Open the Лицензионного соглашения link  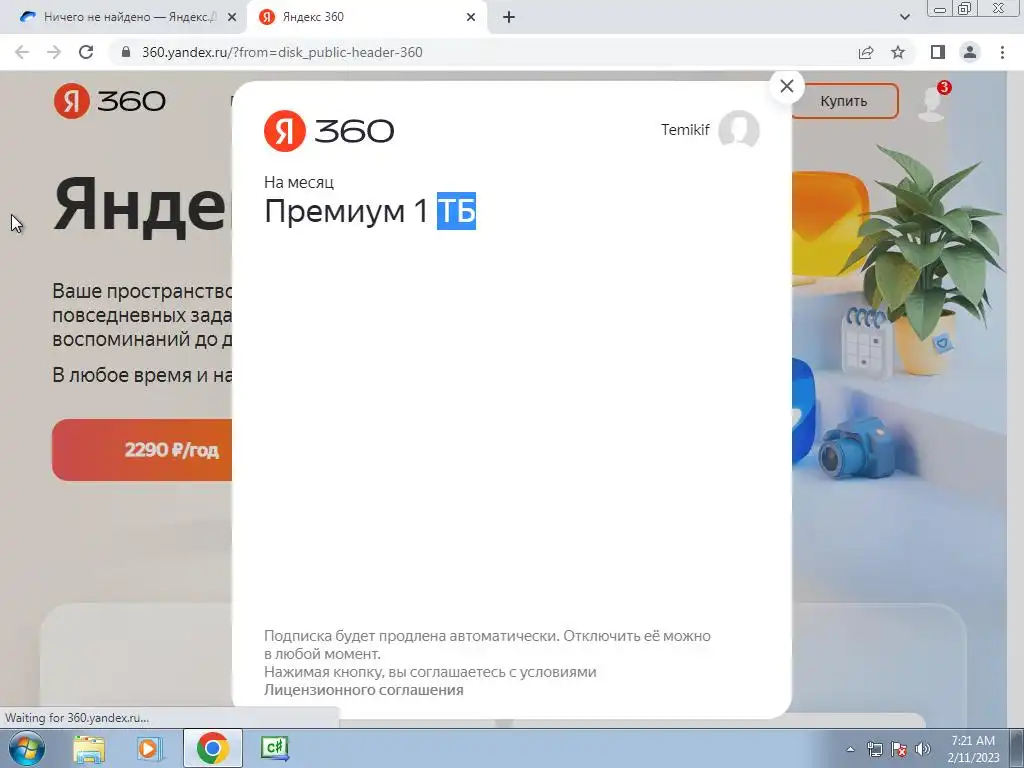point(364,690)
